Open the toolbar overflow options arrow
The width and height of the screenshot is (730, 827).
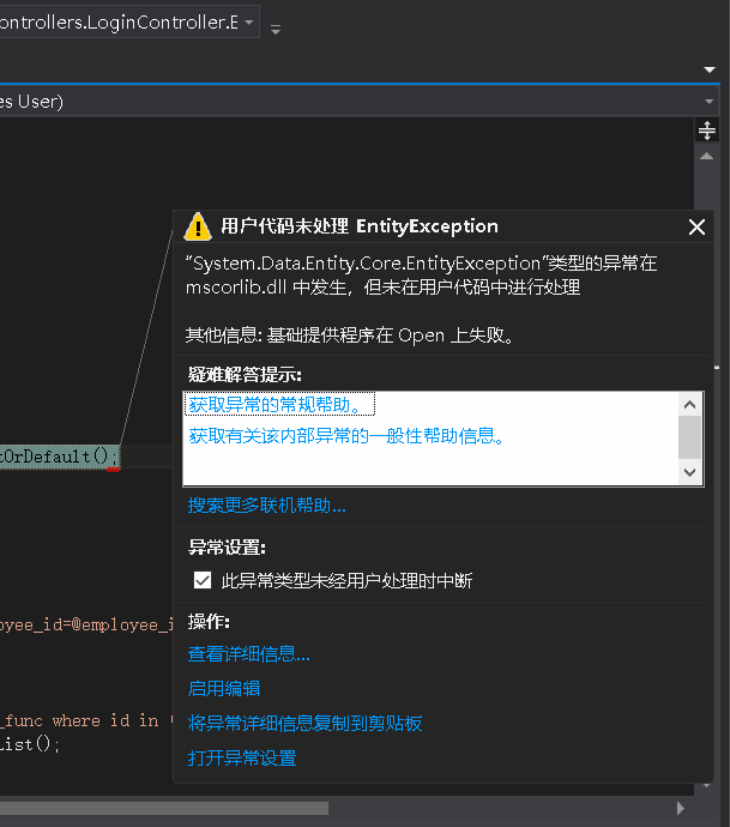(x=275, y=30)
